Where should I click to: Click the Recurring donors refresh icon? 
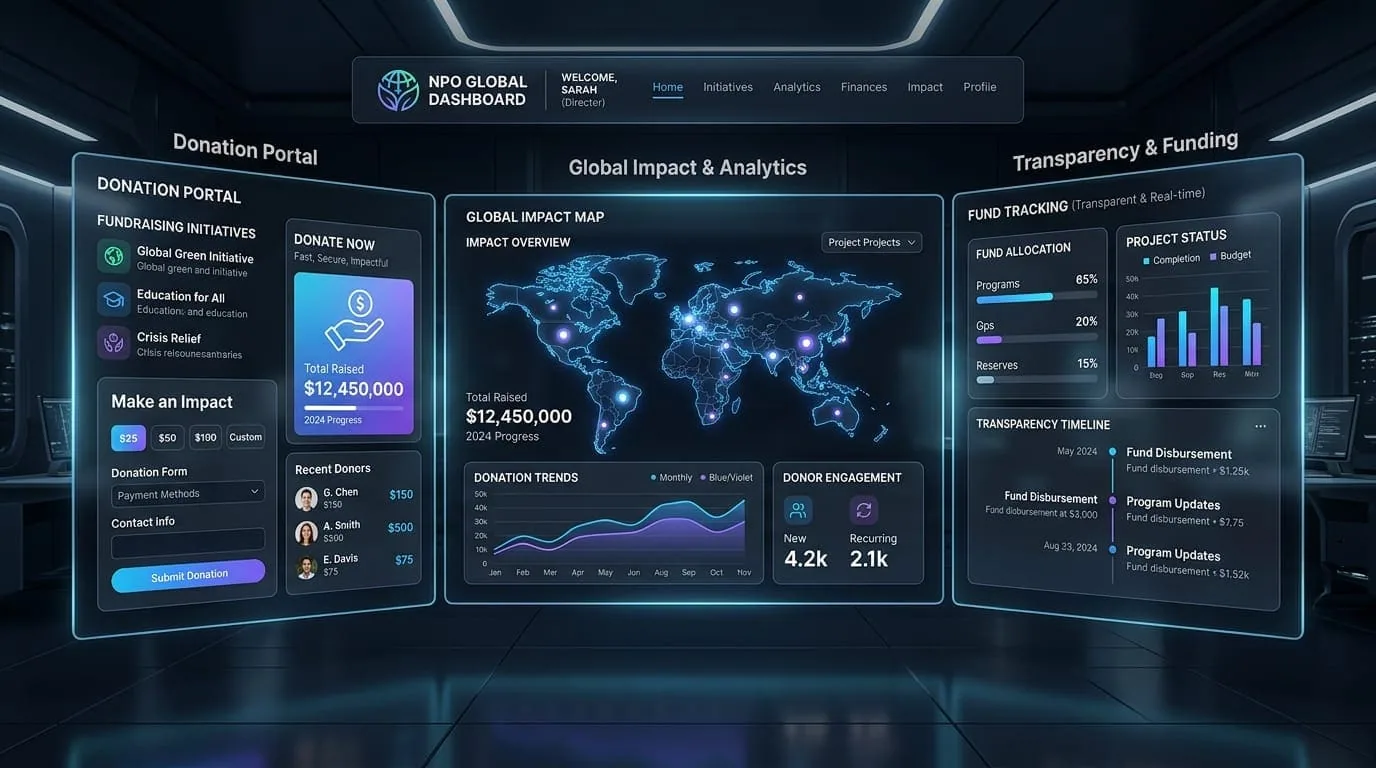coord(864,510)
